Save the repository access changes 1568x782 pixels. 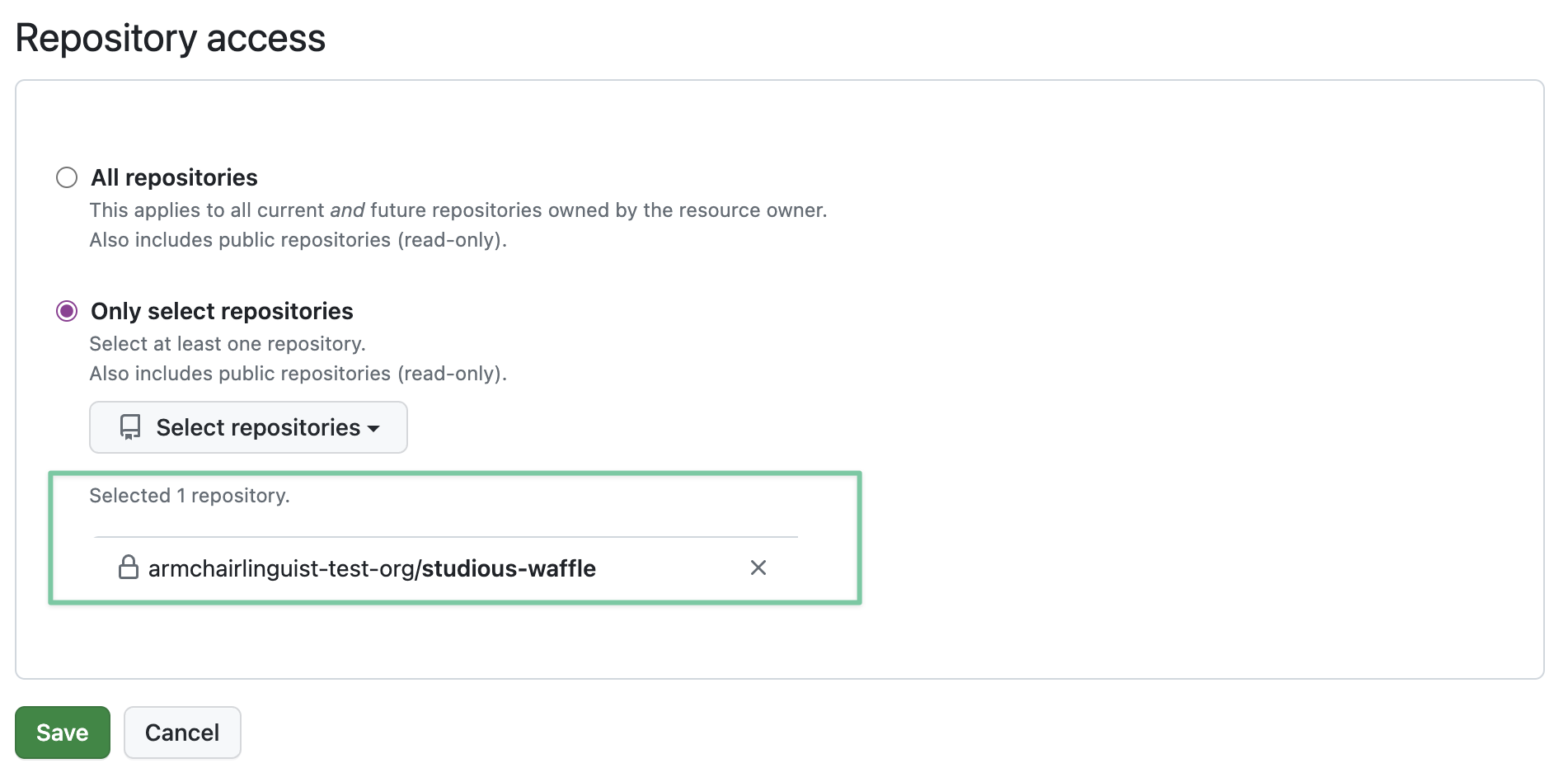pos(62,732)
